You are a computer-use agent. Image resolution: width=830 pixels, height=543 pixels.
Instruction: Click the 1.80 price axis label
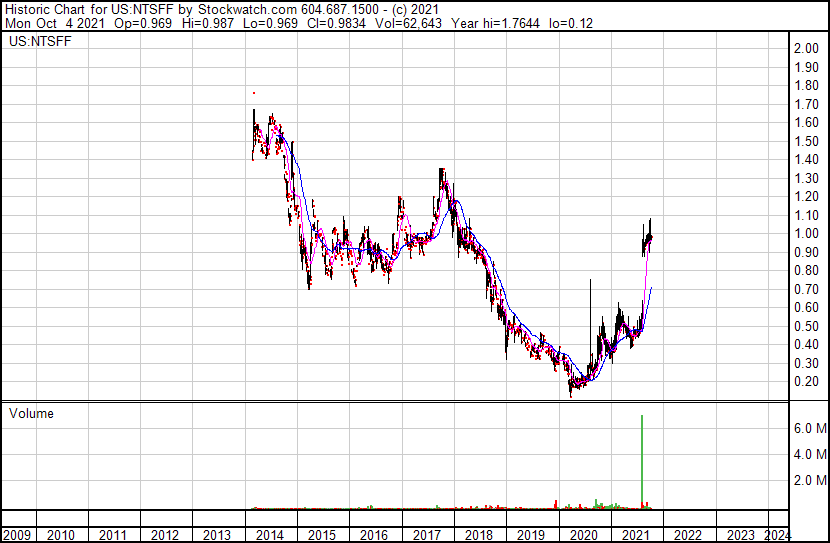click(x=806, y=85)
